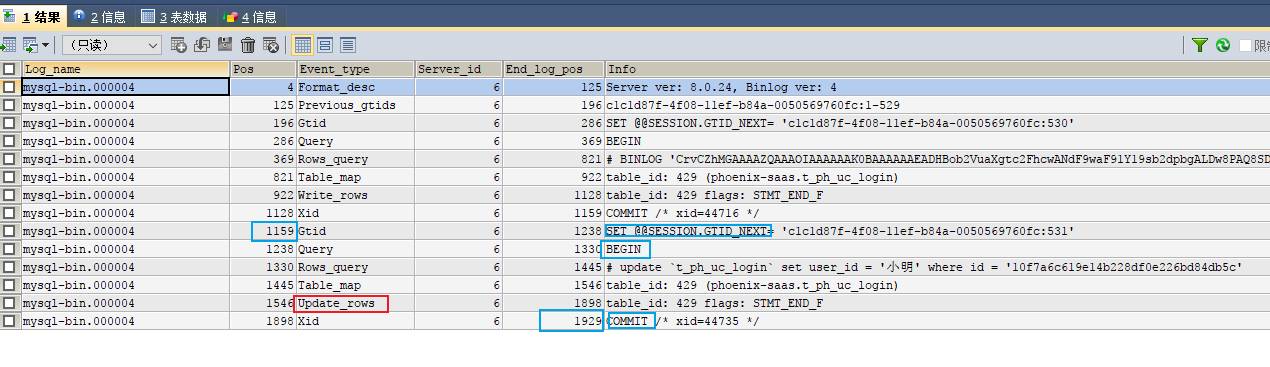The image size is (1270, 367).
Task: Click the Info cell starting with '# BINLOG'
Action: coord(937,159)
